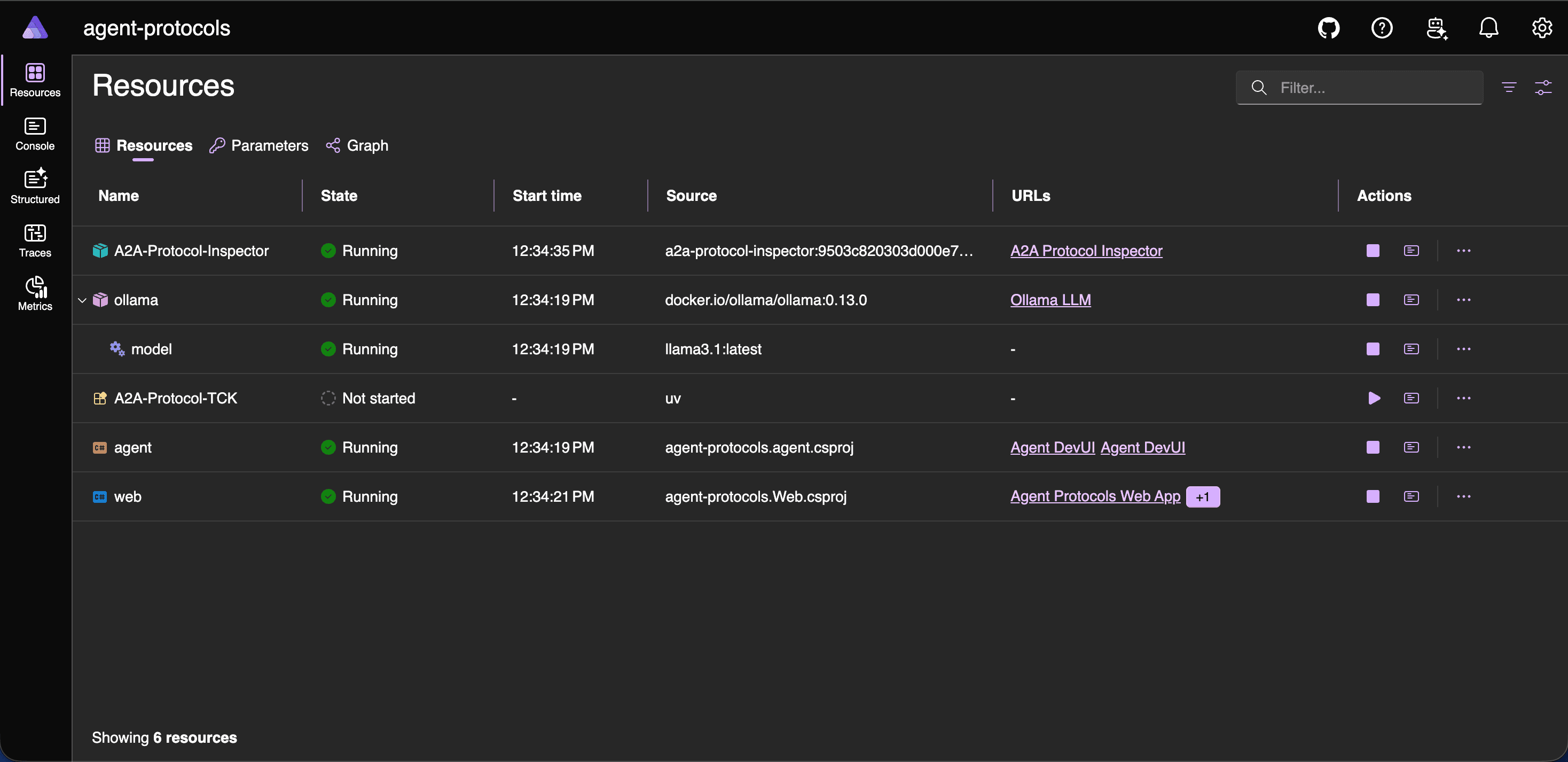
Task: Sort by the Source column header
Action: pyautogui.click(x=691, y=196)
